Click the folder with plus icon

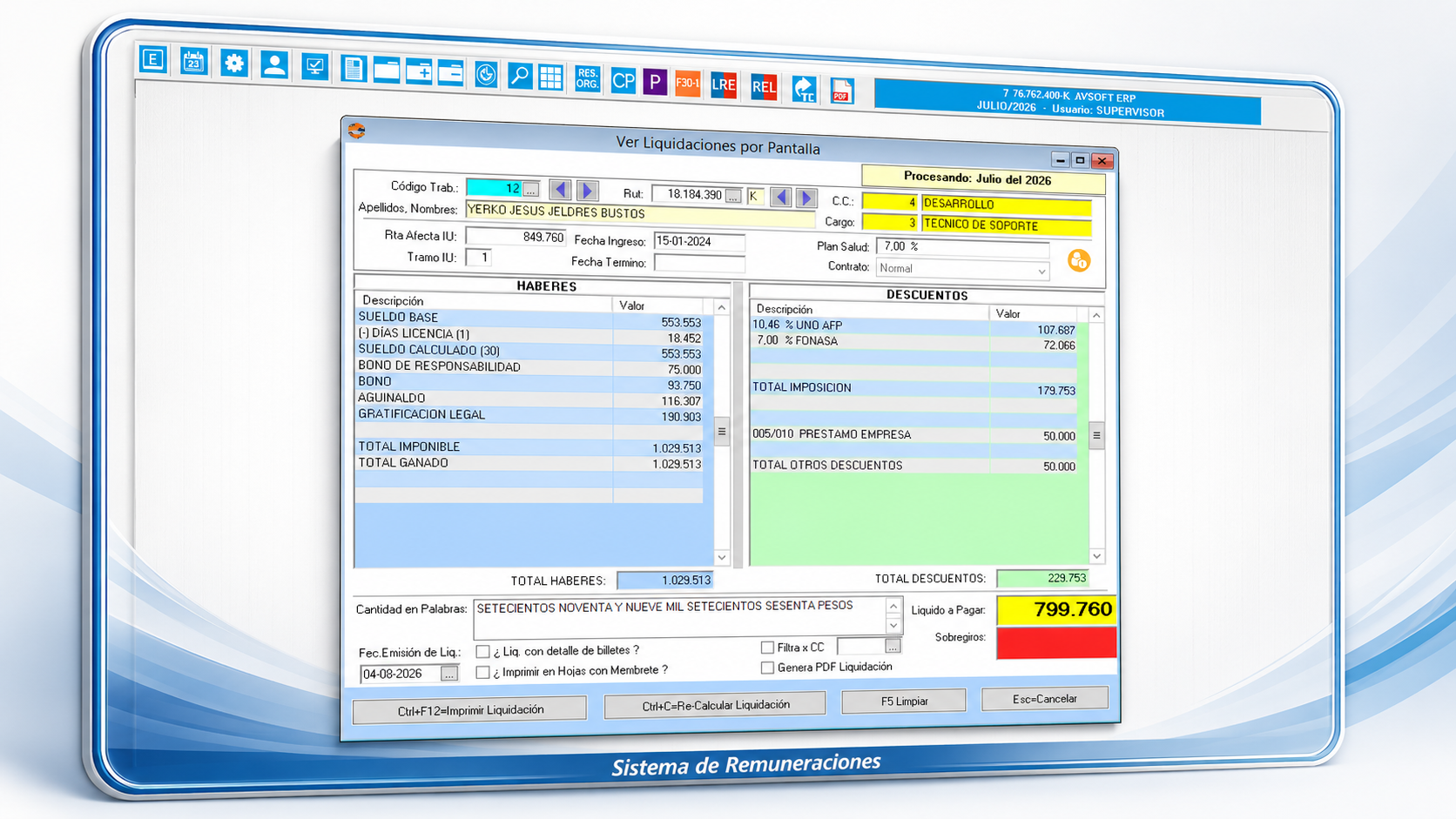pyautogui.click(x=419, y=72)
